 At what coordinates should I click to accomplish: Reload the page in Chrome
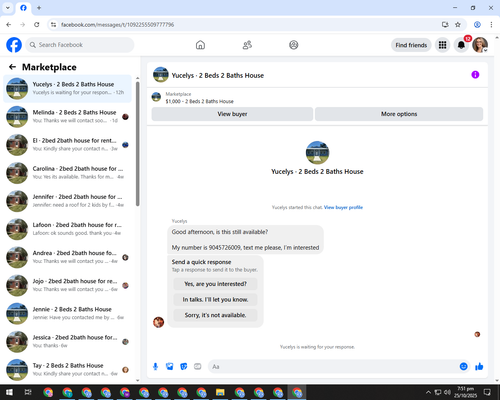coord(37,25)
